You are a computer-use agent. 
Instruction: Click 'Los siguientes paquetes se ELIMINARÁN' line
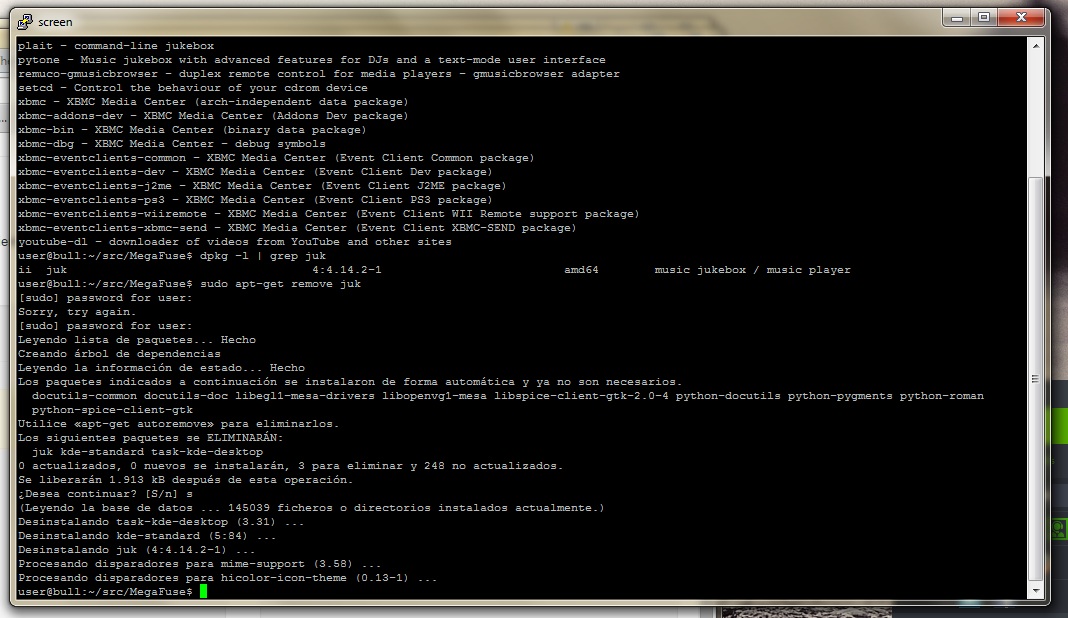pos(151,437)
